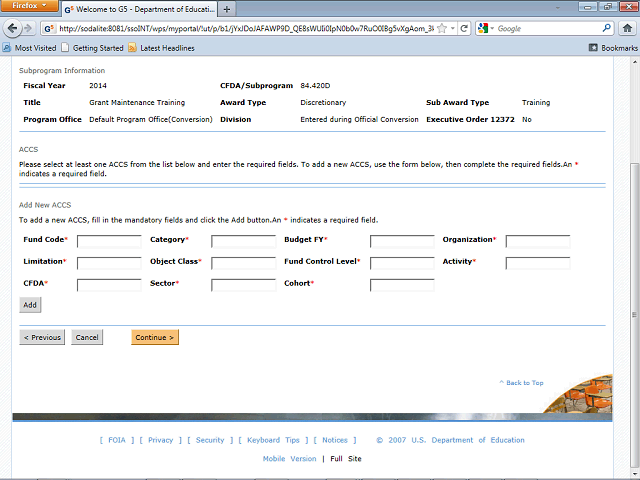Viewport: 640px width, 480px height.
Task: Click the vertical scrollbar thumb
Action: pyautogui.click(x=634, y=314)
